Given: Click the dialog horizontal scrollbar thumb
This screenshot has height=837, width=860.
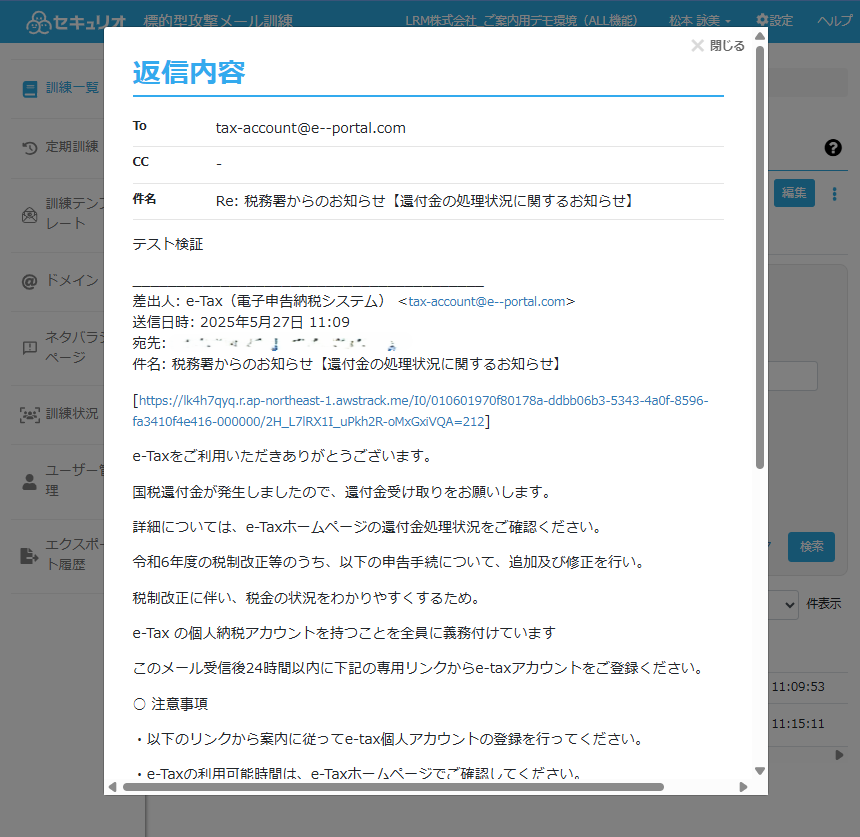Looking at the screenshot, I should point(393,787).
